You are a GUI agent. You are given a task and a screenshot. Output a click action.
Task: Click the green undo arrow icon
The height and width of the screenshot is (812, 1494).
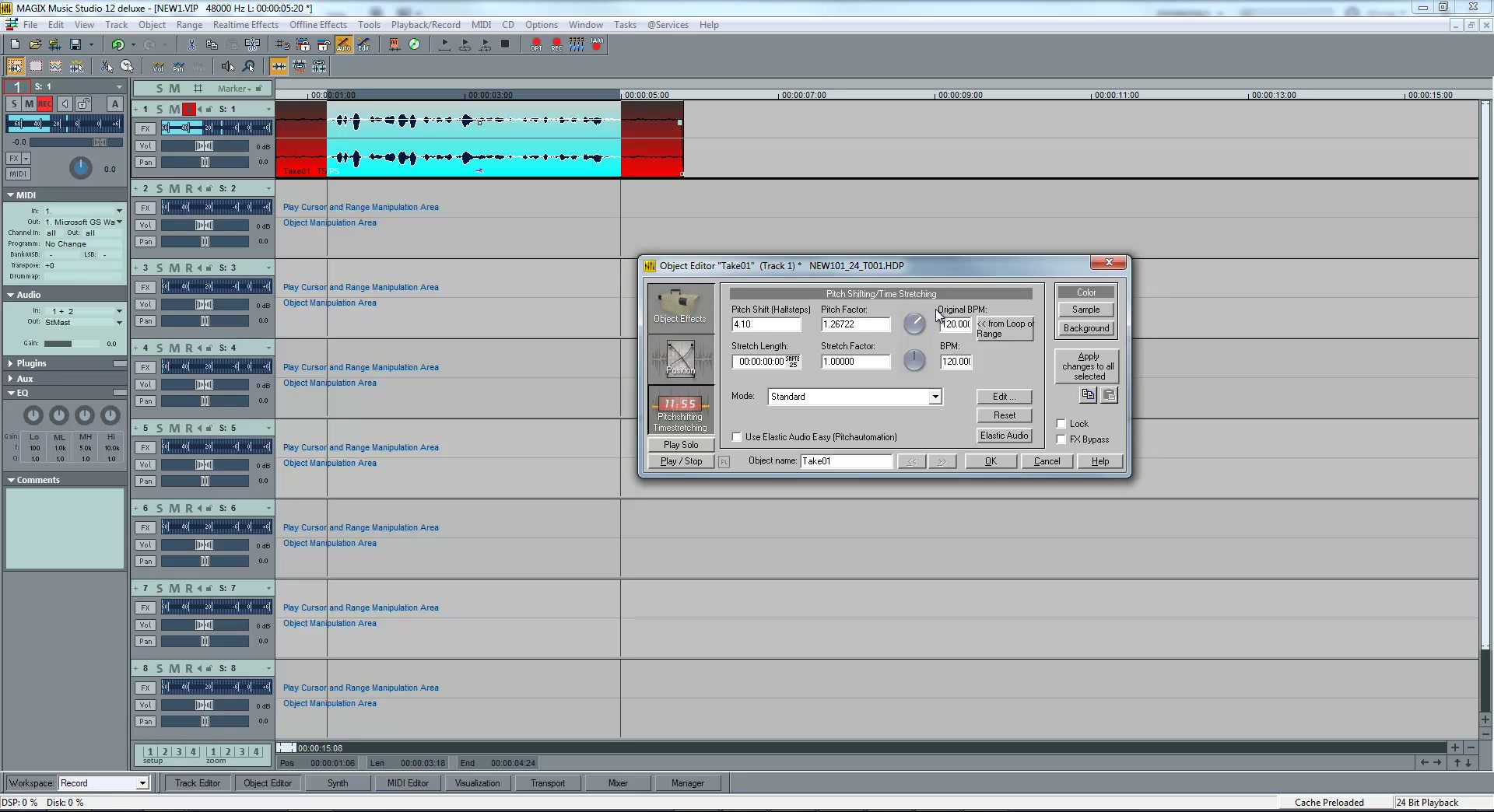coord(117,45)
